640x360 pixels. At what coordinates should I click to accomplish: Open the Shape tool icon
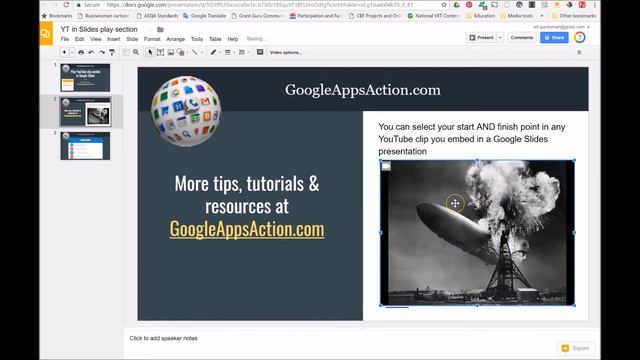pos(180,52)
